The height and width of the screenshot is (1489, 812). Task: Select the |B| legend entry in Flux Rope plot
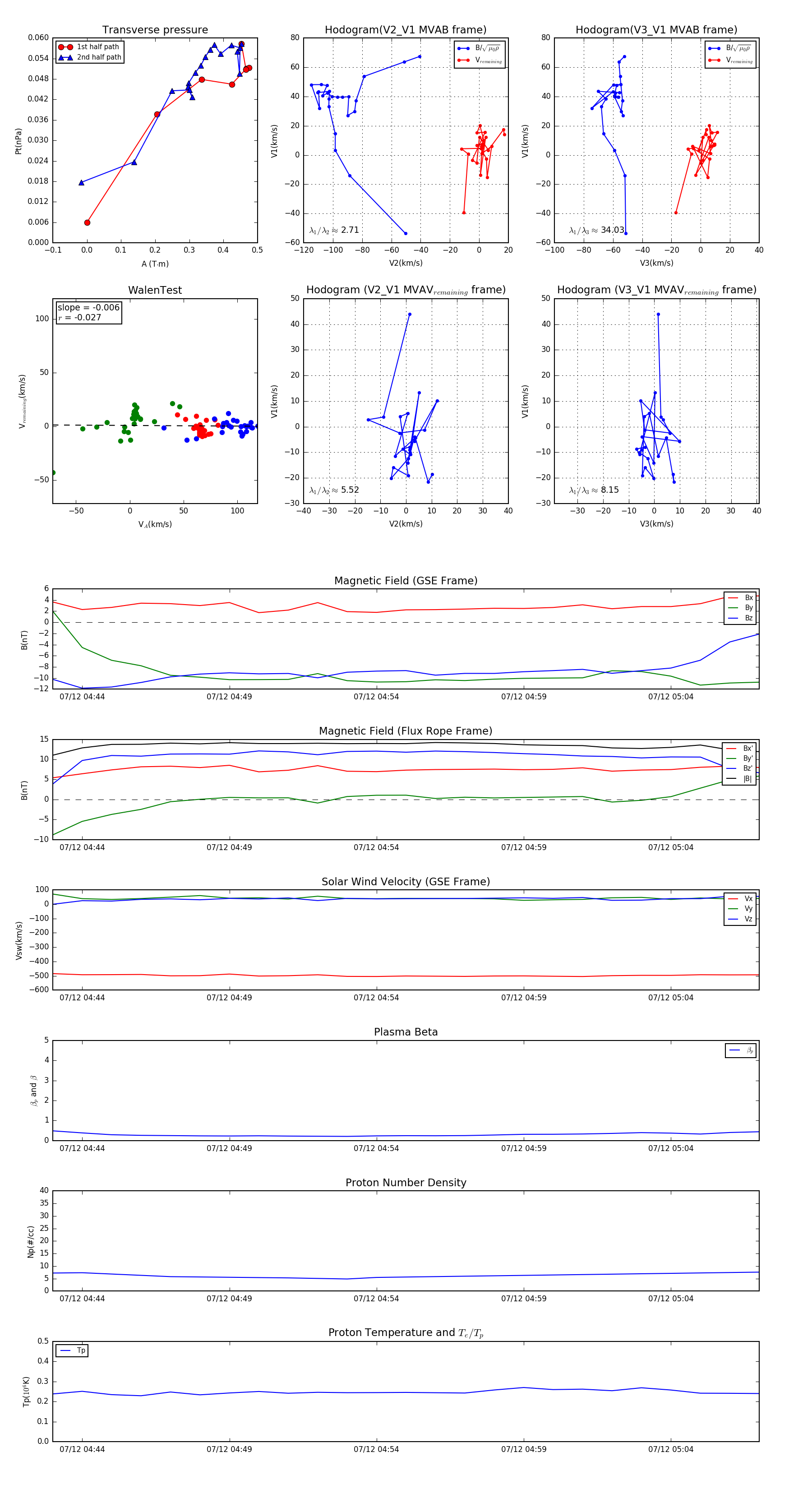point(739,779)
